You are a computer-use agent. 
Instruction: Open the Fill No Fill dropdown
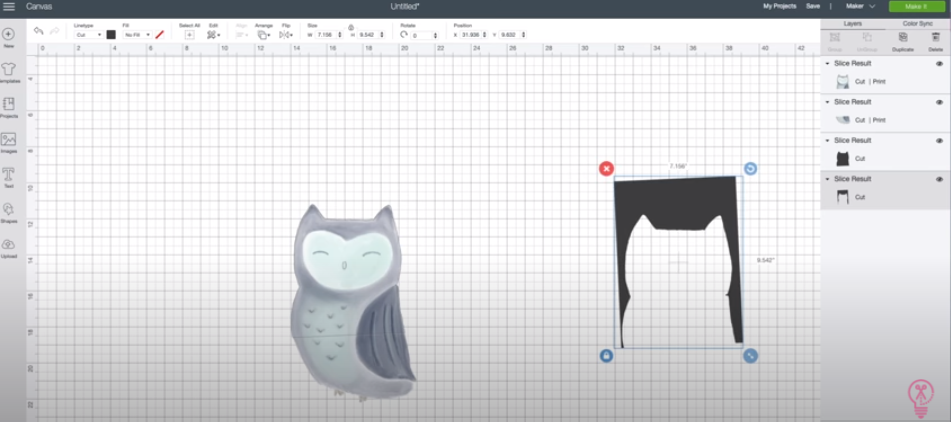coord(137,35)
